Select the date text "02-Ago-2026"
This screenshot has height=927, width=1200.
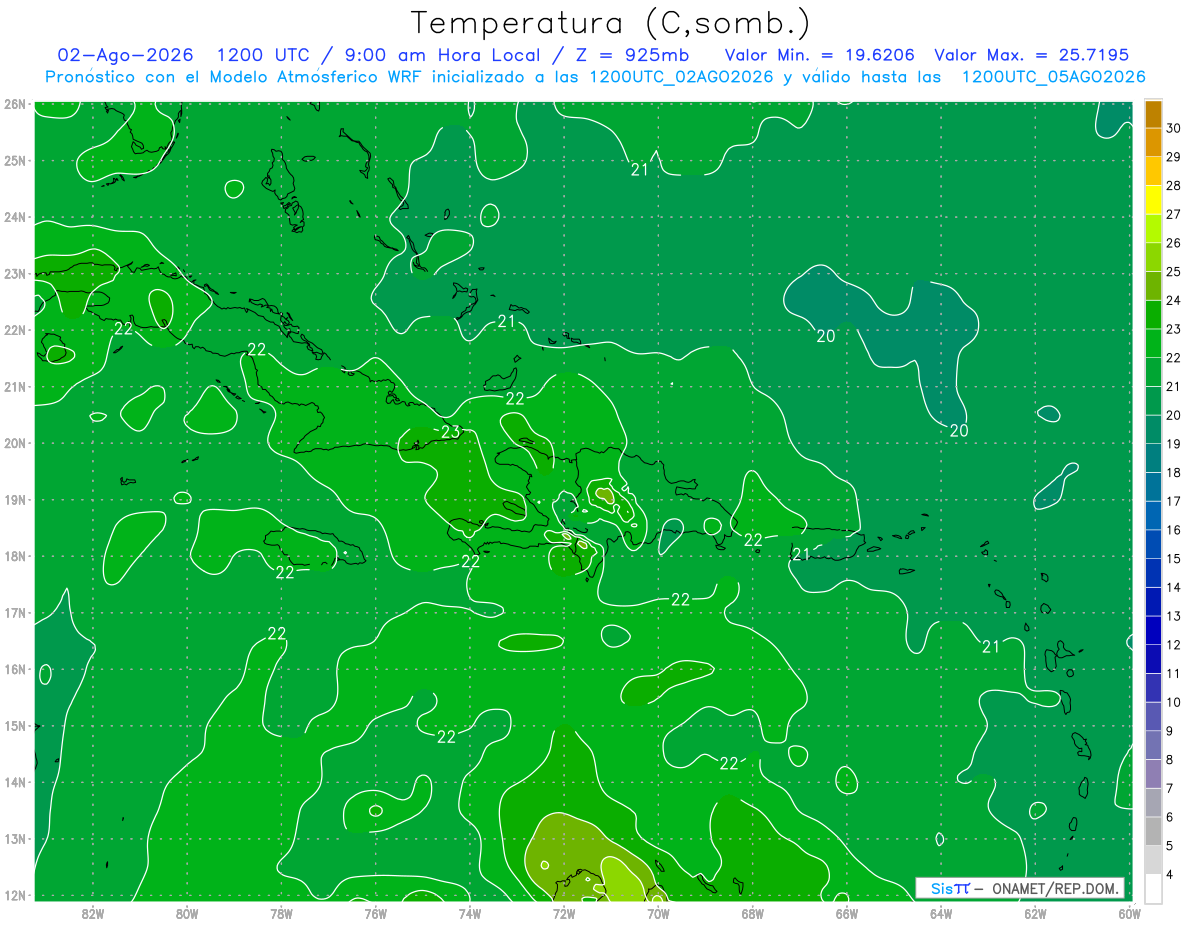coord(126,56)
